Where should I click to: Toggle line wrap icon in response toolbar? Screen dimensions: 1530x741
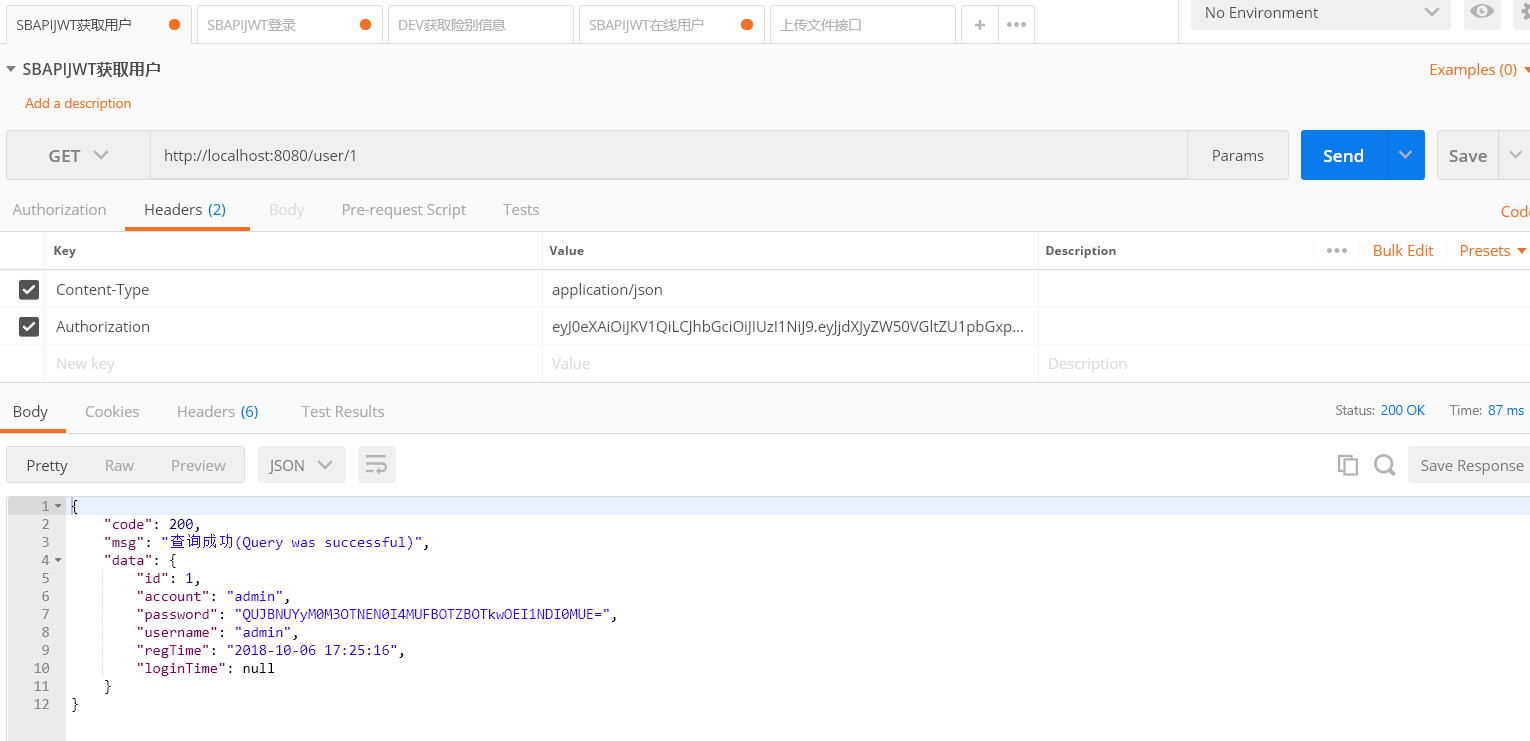[377, 465]
